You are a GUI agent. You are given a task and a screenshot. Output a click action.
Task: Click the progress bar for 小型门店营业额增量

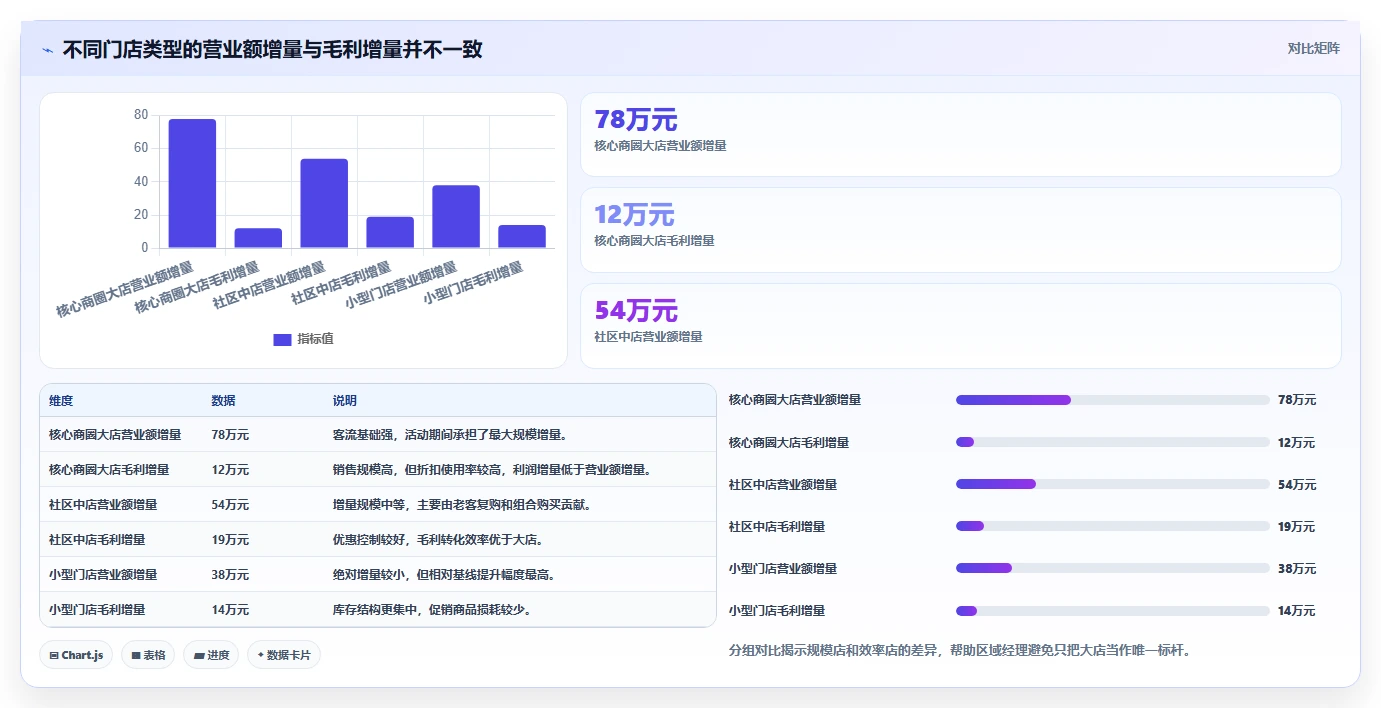(1112, 568)
